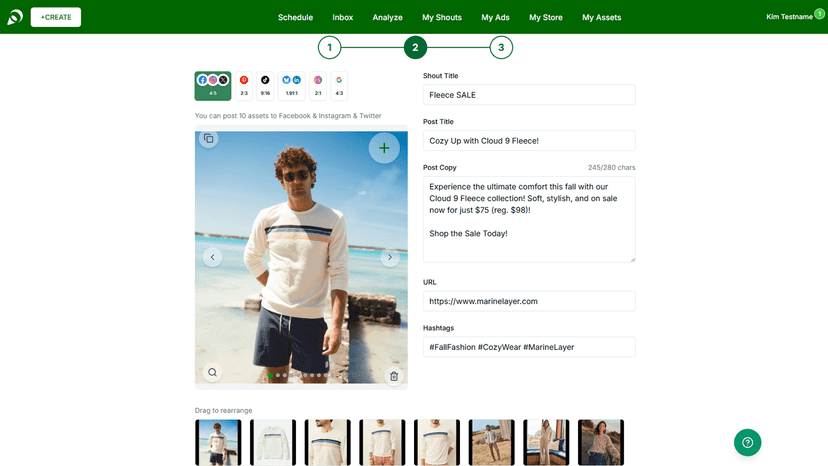Click the Post Copy resize handle

pyautogui.click(x=632, y=259)
